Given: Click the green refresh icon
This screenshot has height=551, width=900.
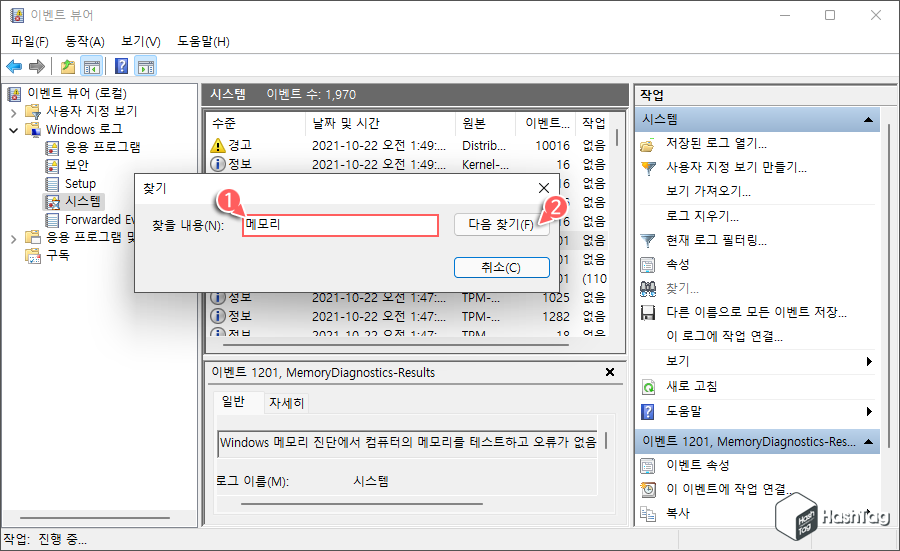Looking at the screenshot, I should point(647,387).
